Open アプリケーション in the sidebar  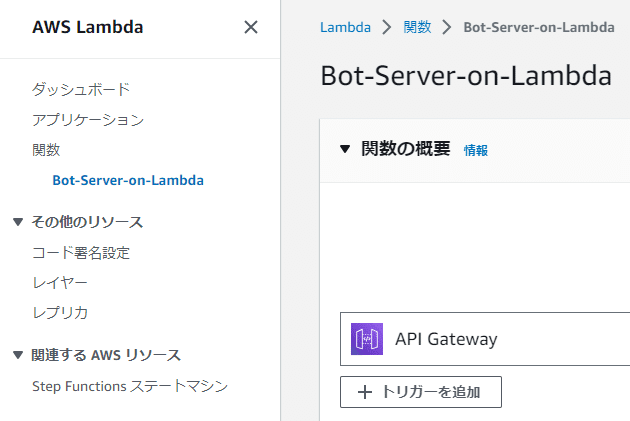point(88,120)
